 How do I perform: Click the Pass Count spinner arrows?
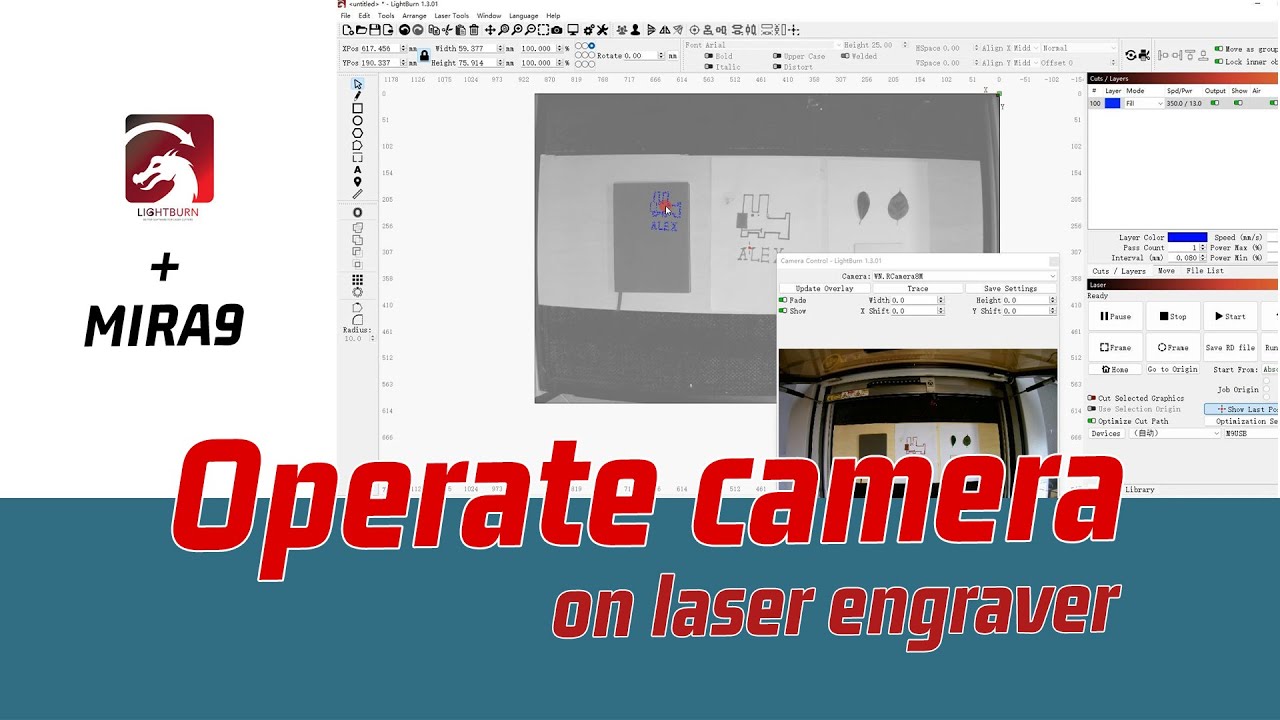pos(1203,247)
